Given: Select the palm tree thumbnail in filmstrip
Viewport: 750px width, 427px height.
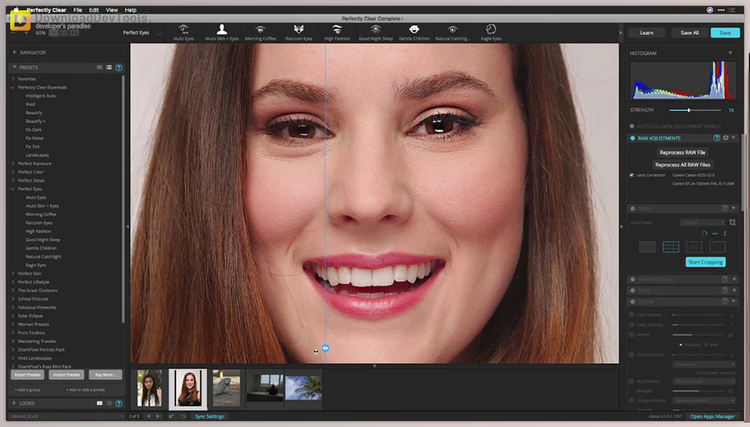Looking at the screenshot, I should pos(303,387).
